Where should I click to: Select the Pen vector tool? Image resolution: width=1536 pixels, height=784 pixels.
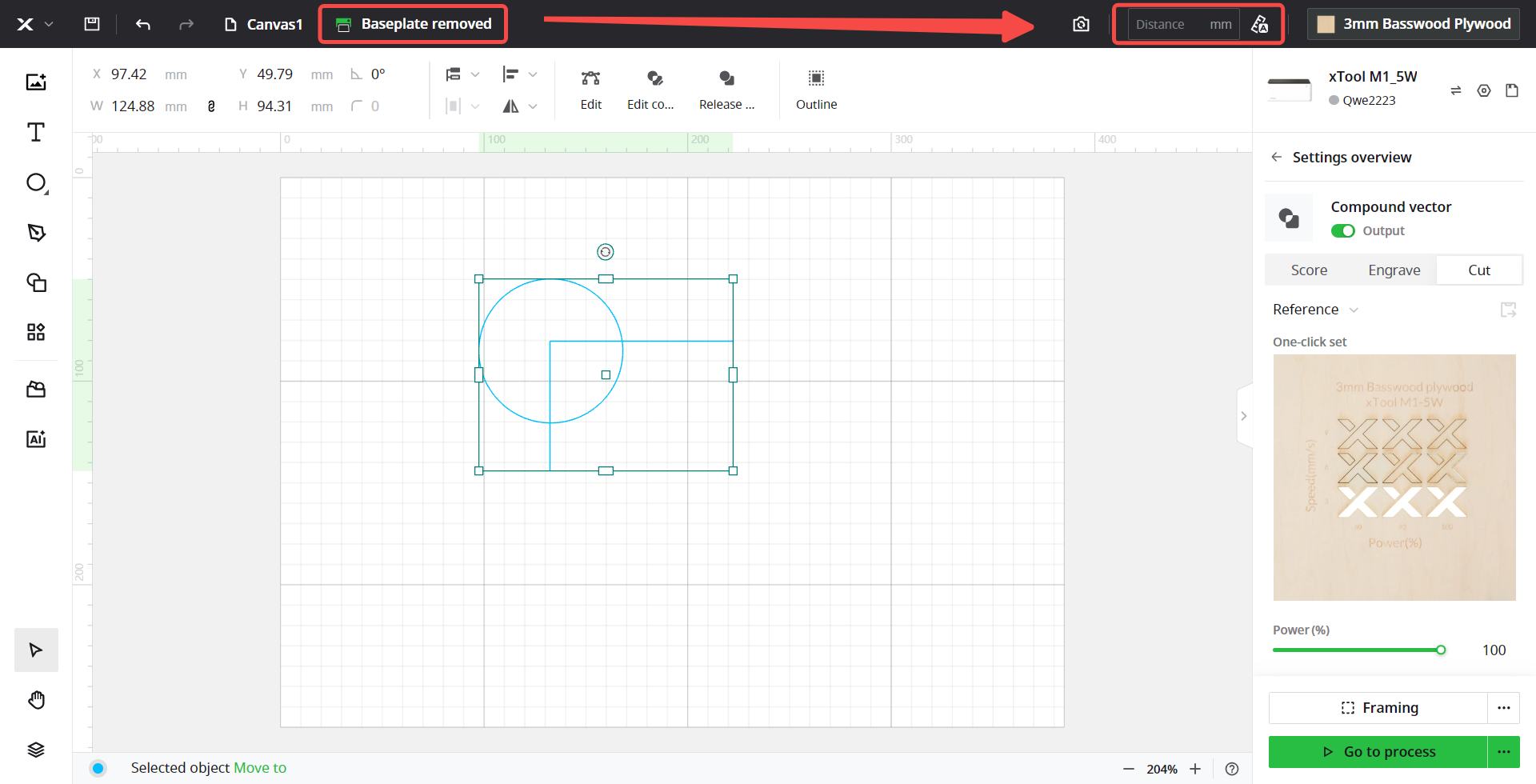pyautogui.click(x=36, y=233)
